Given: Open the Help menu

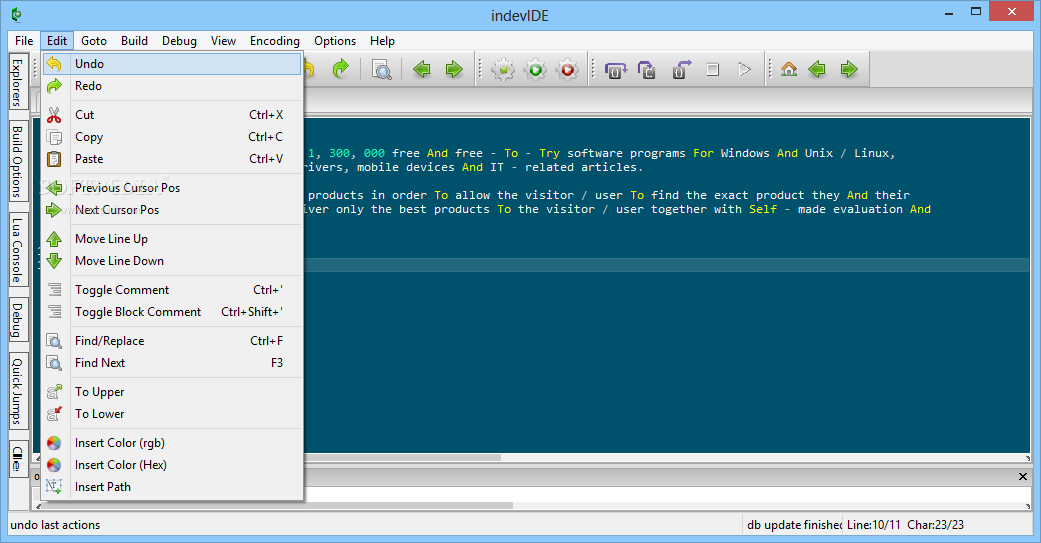Looking at the screenshot, I should pyautogui.click(x=382, y=40).
